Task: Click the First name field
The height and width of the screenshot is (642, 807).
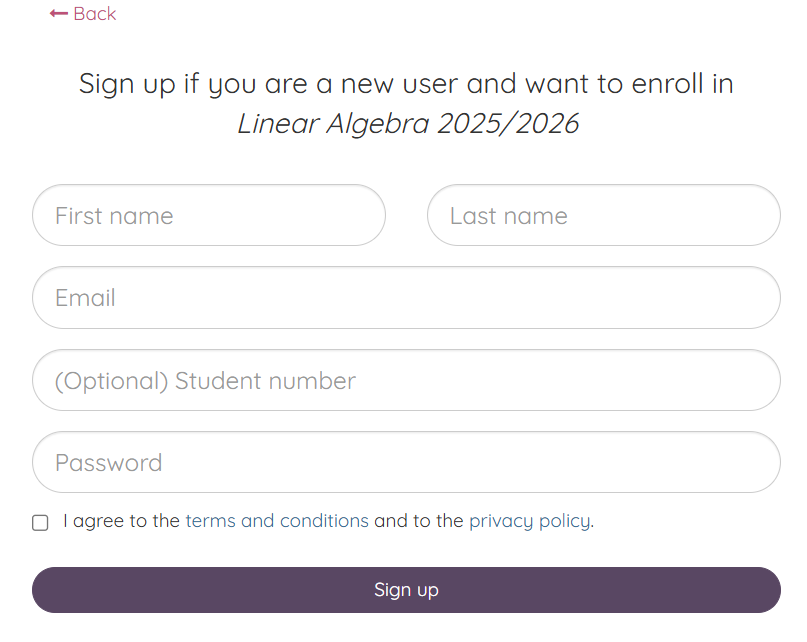Action: (x=208, y=215)
